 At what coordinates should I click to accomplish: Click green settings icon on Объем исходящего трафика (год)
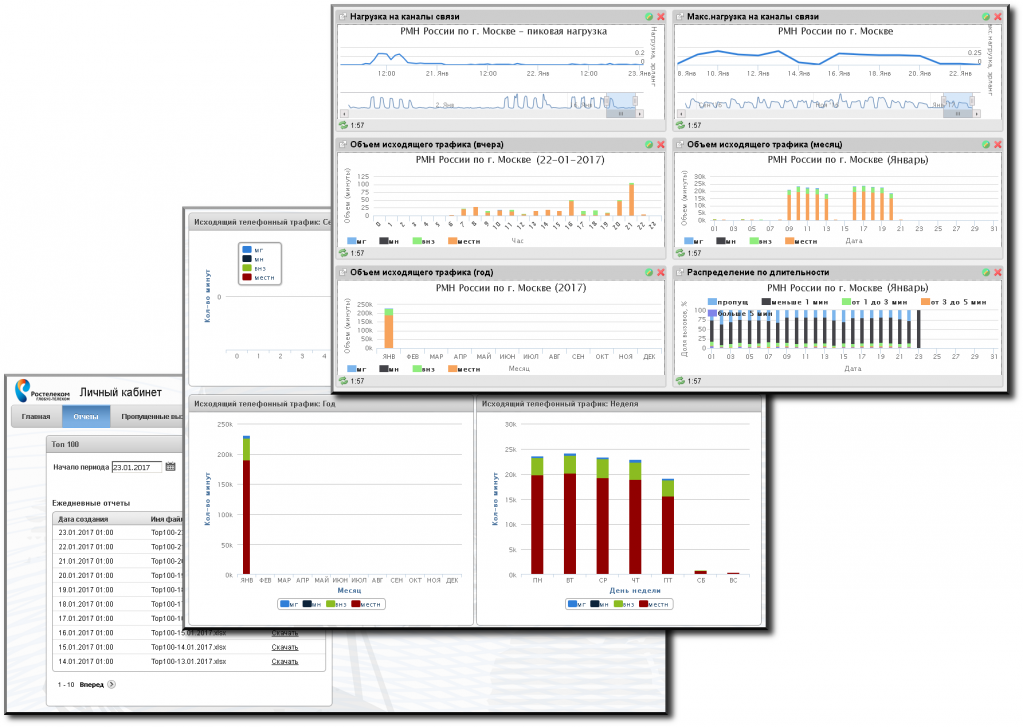pyautogui.click(x=649, y=272)
